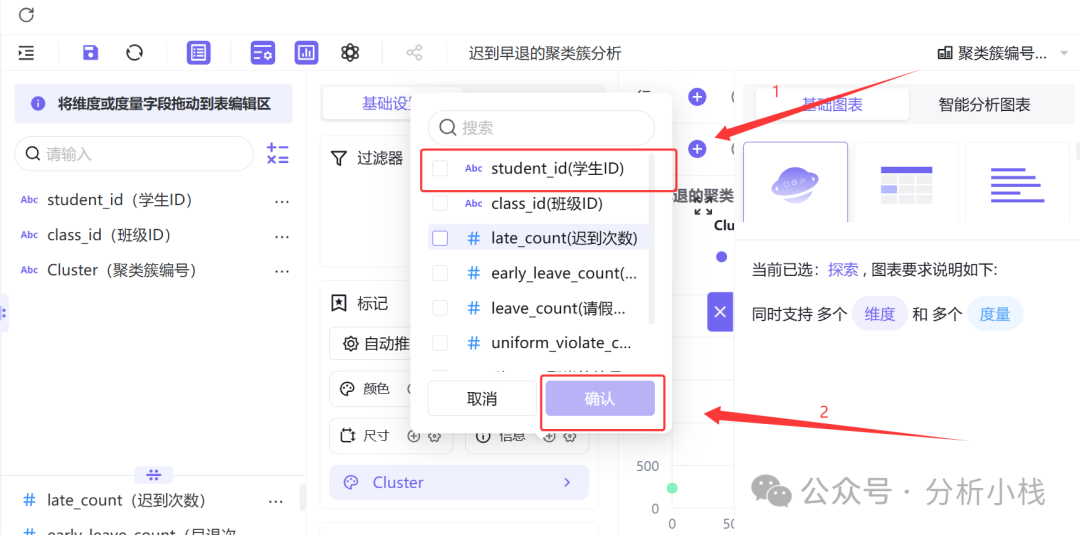Image resolution: width=1080 pixels, height=535 pixels.
Task: Check the student_id(学生ID) checkbox
Action: tap(440, 168)
